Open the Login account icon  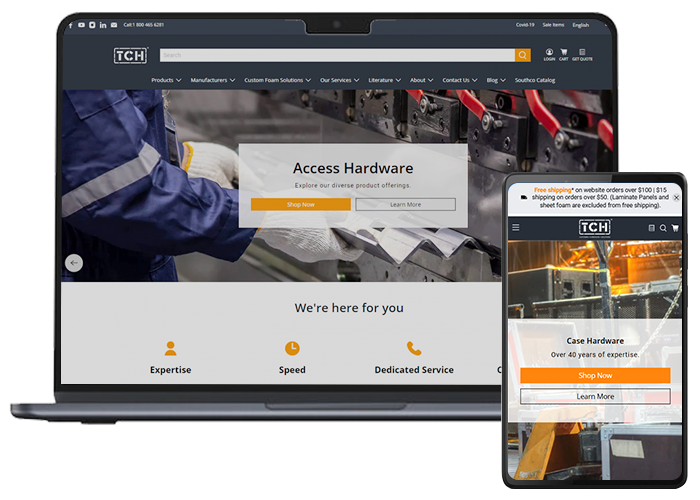pos(549,54)
